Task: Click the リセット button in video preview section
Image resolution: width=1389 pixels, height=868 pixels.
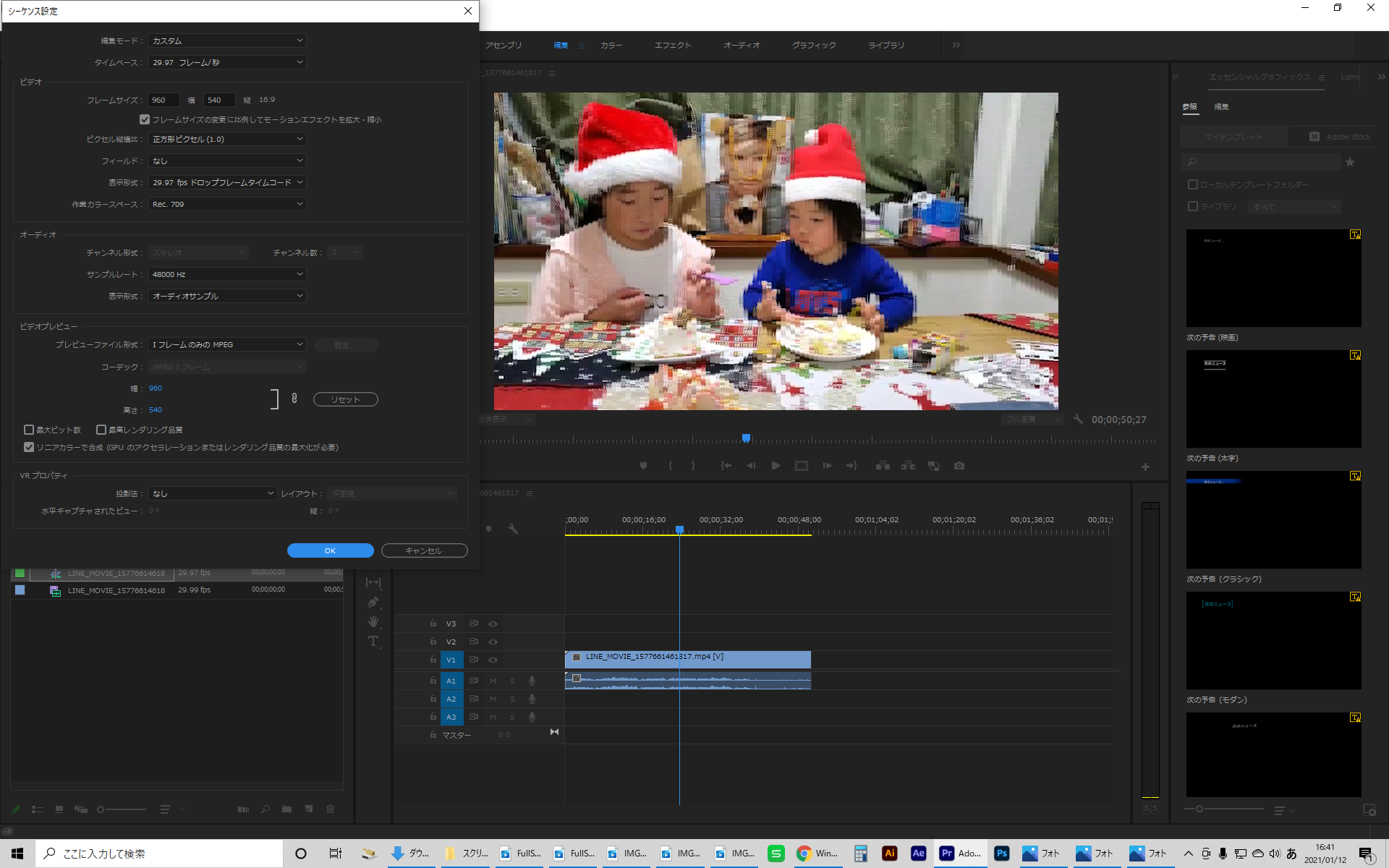Action: (x=345, y=399)
